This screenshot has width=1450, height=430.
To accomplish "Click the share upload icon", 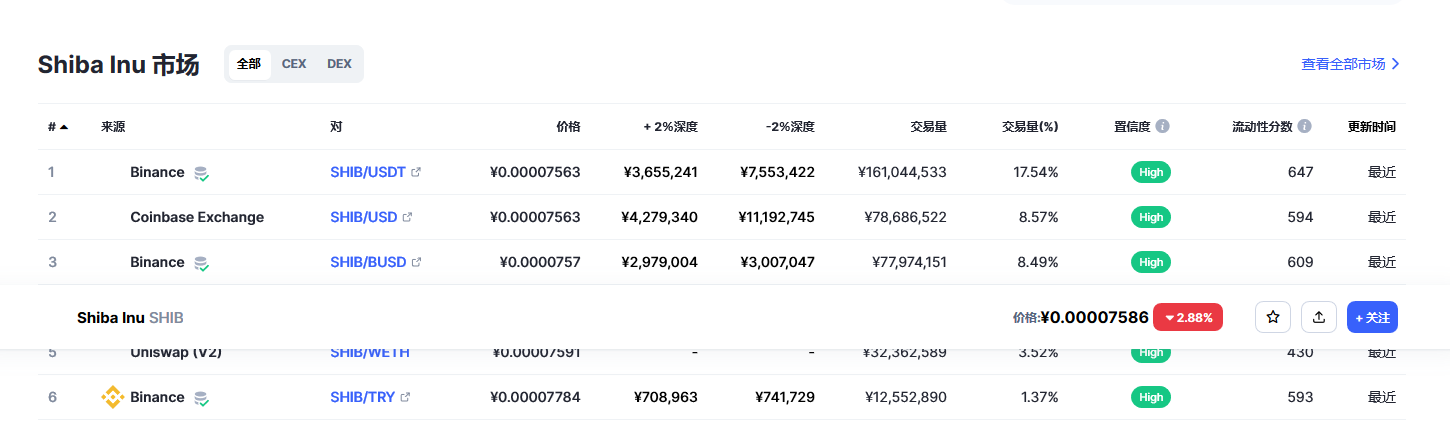I will click(x=1319, y=317).
